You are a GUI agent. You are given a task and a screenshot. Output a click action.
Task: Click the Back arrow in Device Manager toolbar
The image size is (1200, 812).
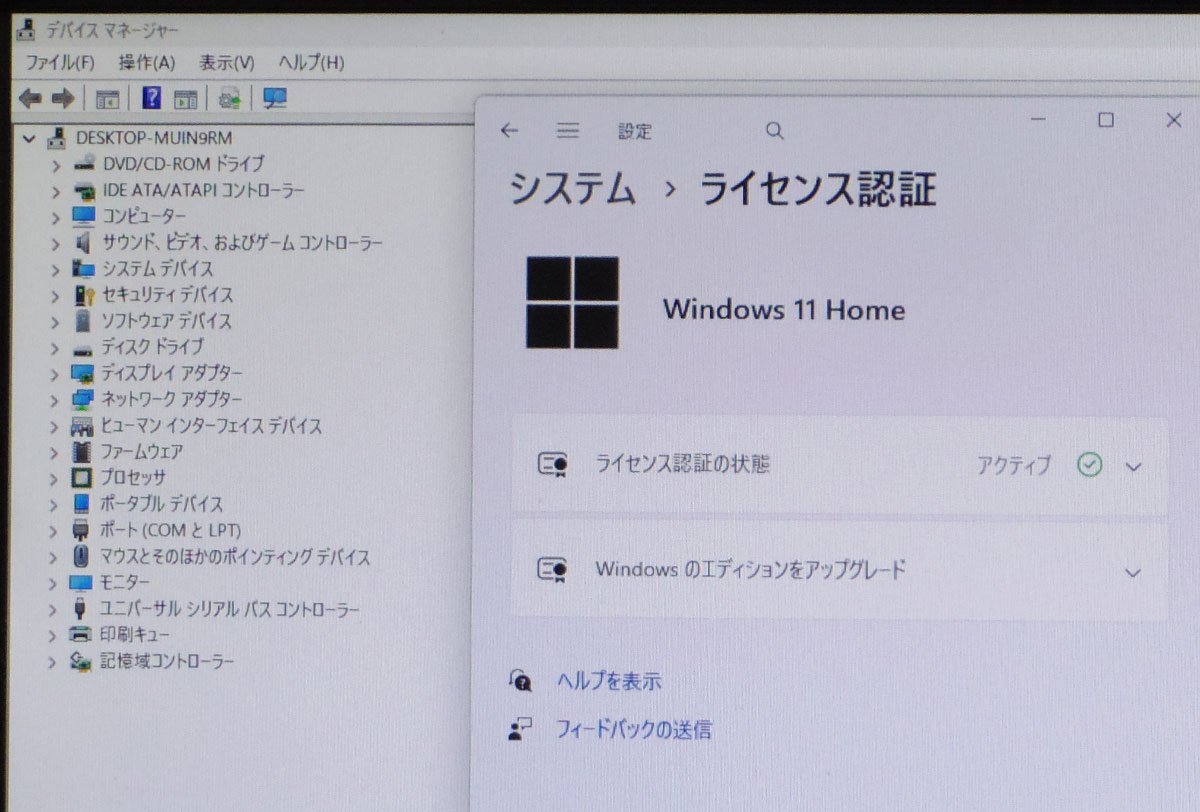pos(30,98)
